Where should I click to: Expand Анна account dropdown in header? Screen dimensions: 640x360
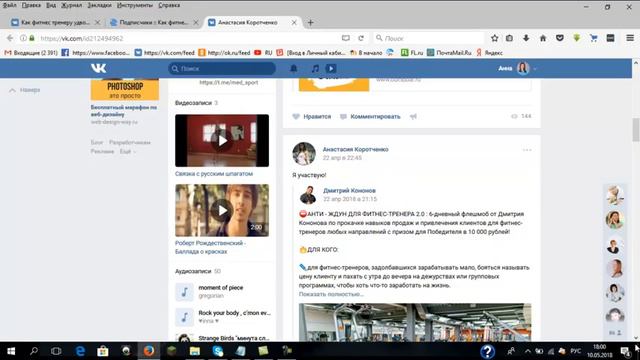pyautogui.click(x=517, y=69)
